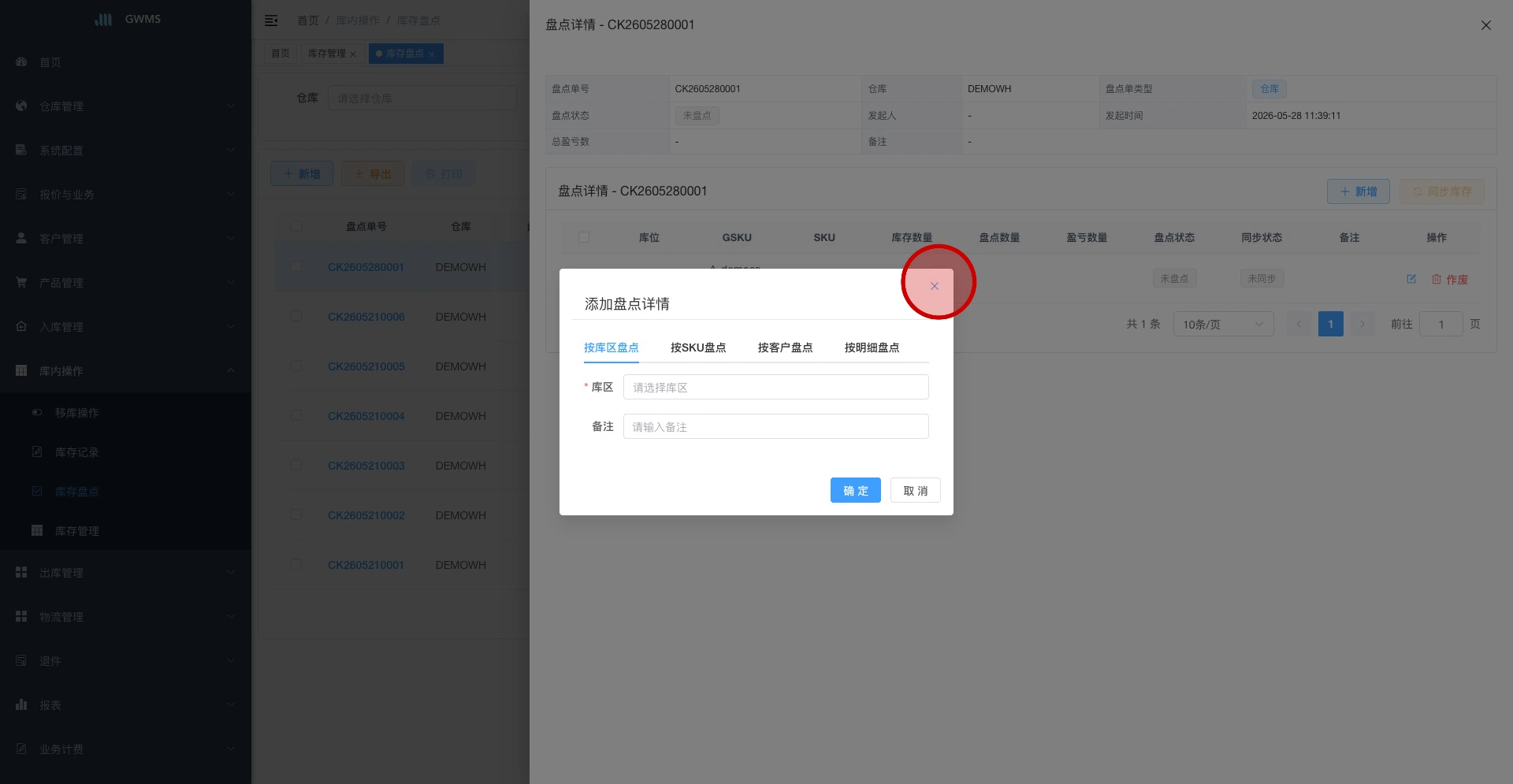Click the 取消 button in dialog
Screen dimensions: 1513x784
915,490
